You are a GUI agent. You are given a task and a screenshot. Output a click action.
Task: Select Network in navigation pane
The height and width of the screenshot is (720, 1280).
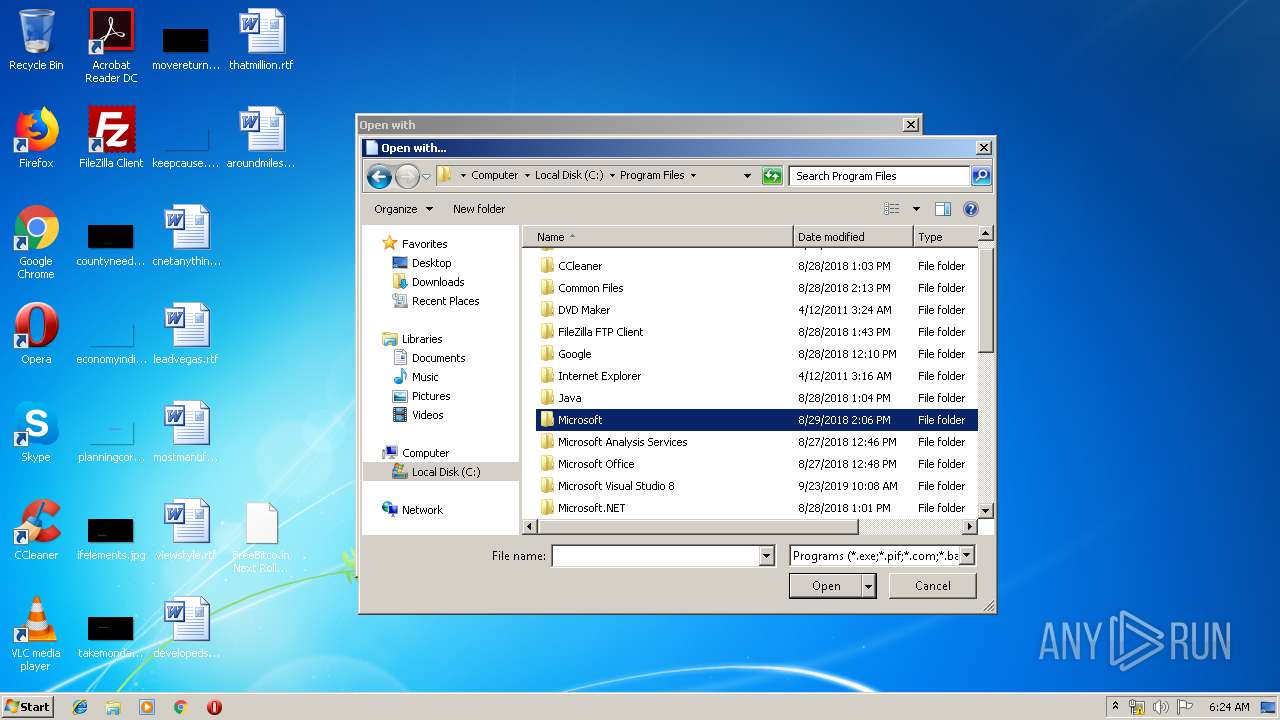[422, 510]
